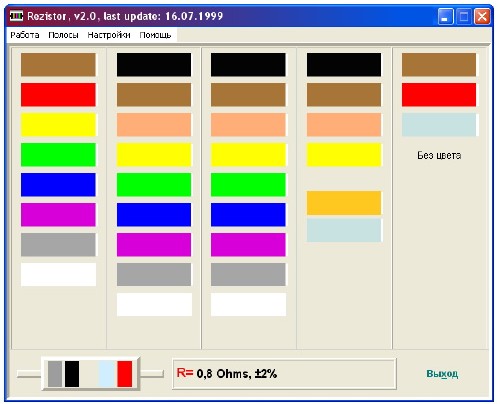500x404 pixels.
Task: Pick silver swatch in multiplier column
Action: tap(344, 230)
